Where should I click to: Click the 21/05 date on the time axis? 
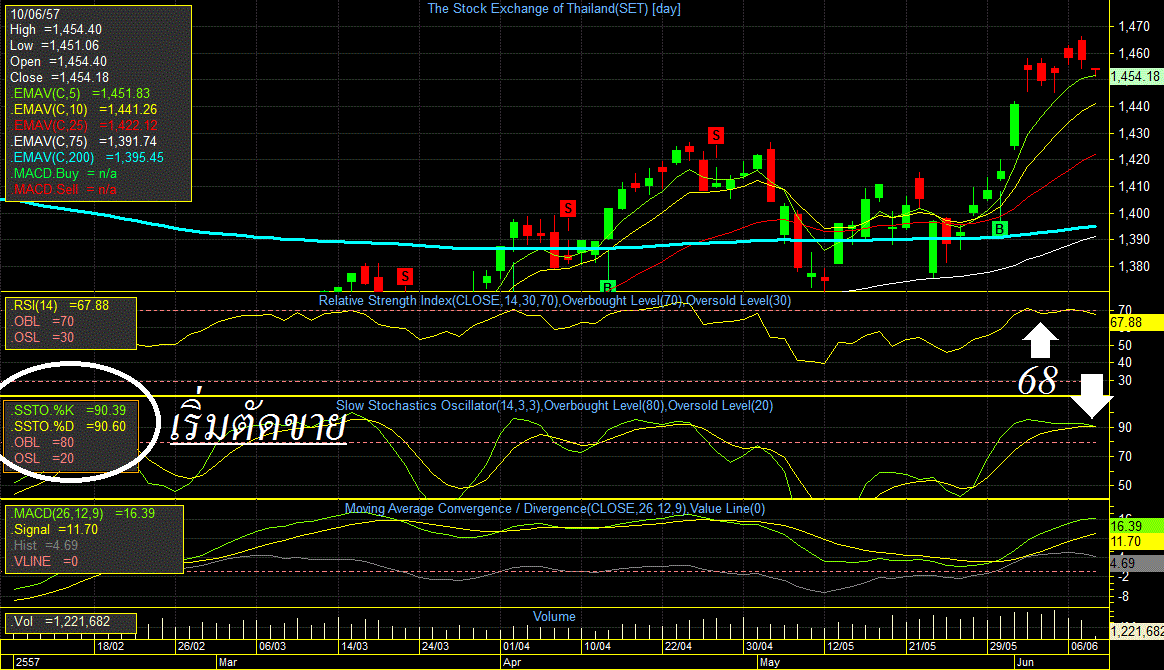pyautogui.click(x=922, y=646)
